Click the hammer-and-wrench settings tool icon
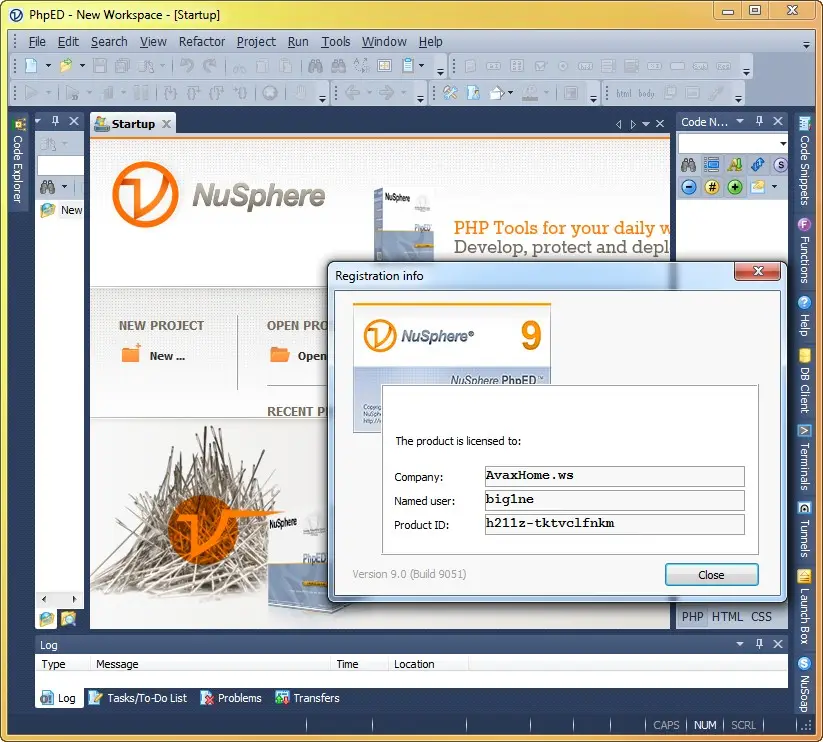The height and width of the screenshot is (742, 823). (450, 93)
